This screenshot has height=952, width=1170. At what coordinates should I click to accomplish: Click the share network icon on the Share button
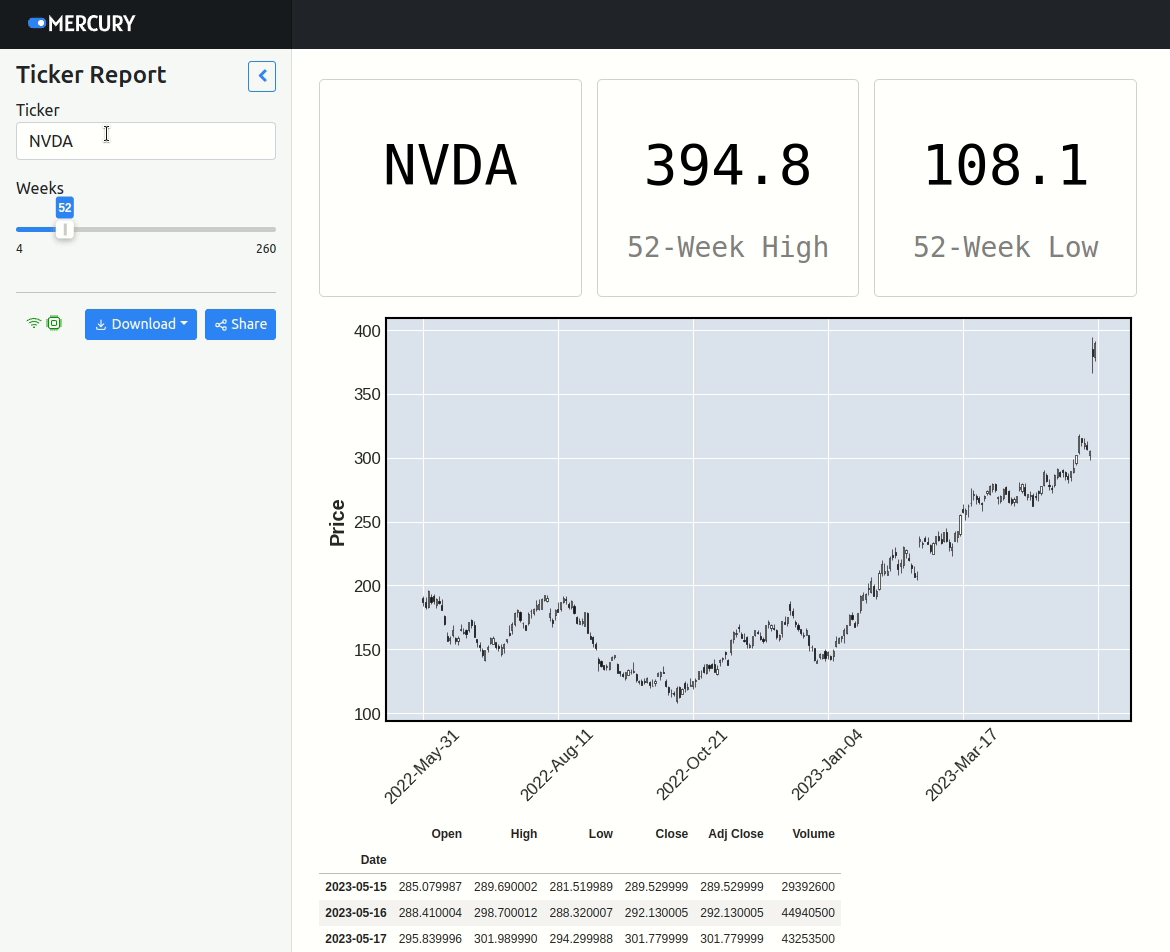[x=219, y=324]
